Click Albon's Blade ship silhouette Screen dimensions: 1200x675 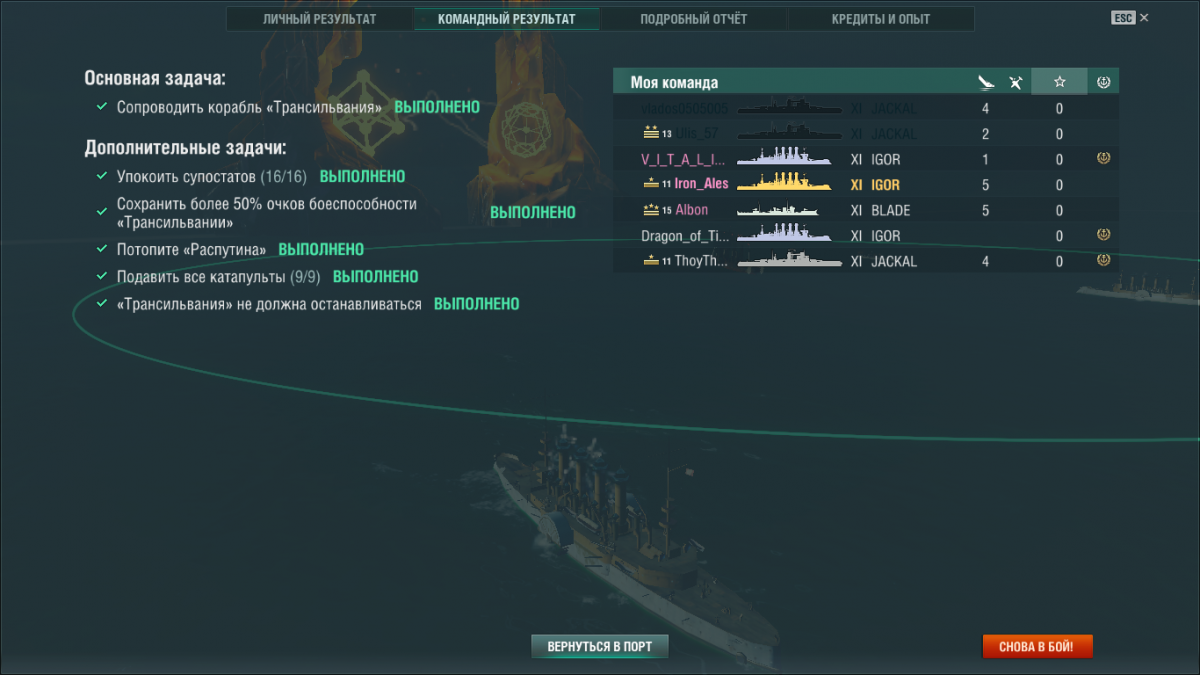click(x=777, y=210)
